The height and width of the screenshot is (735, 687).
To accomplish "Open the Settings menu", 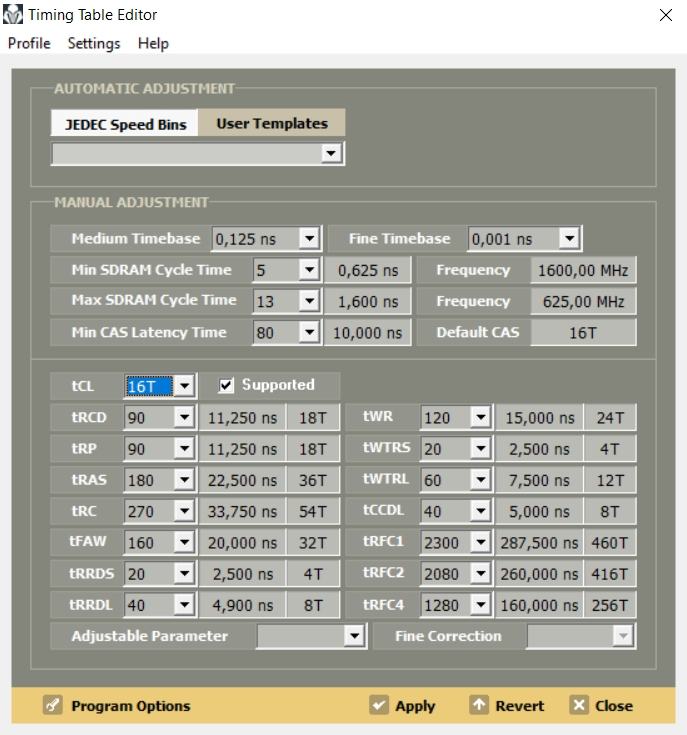I will (x=94, y=43).
